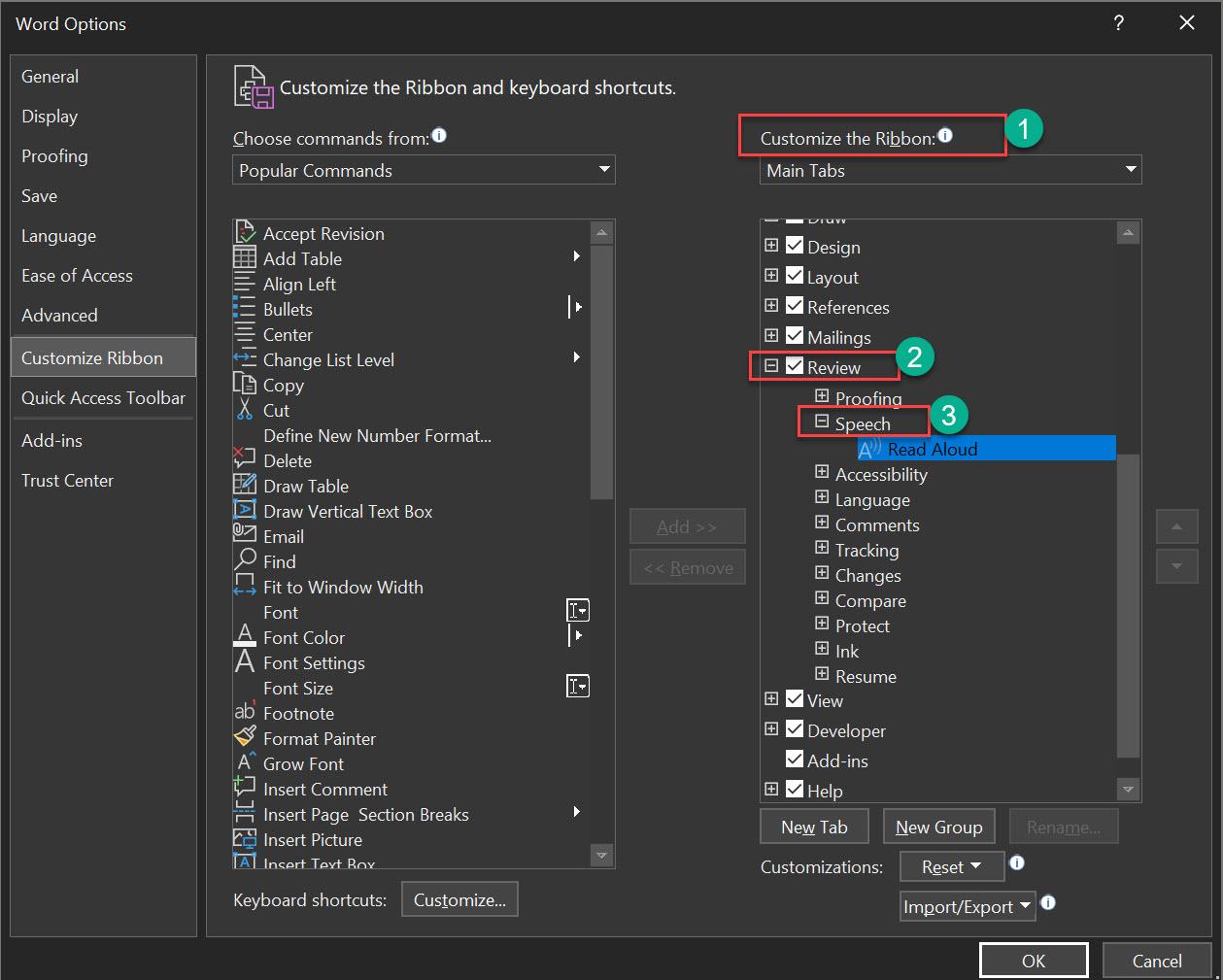Screen dimensions: 1223x980
Task: Expand the Proofing group
Action: pyautogui.click(x=822, y=396)
